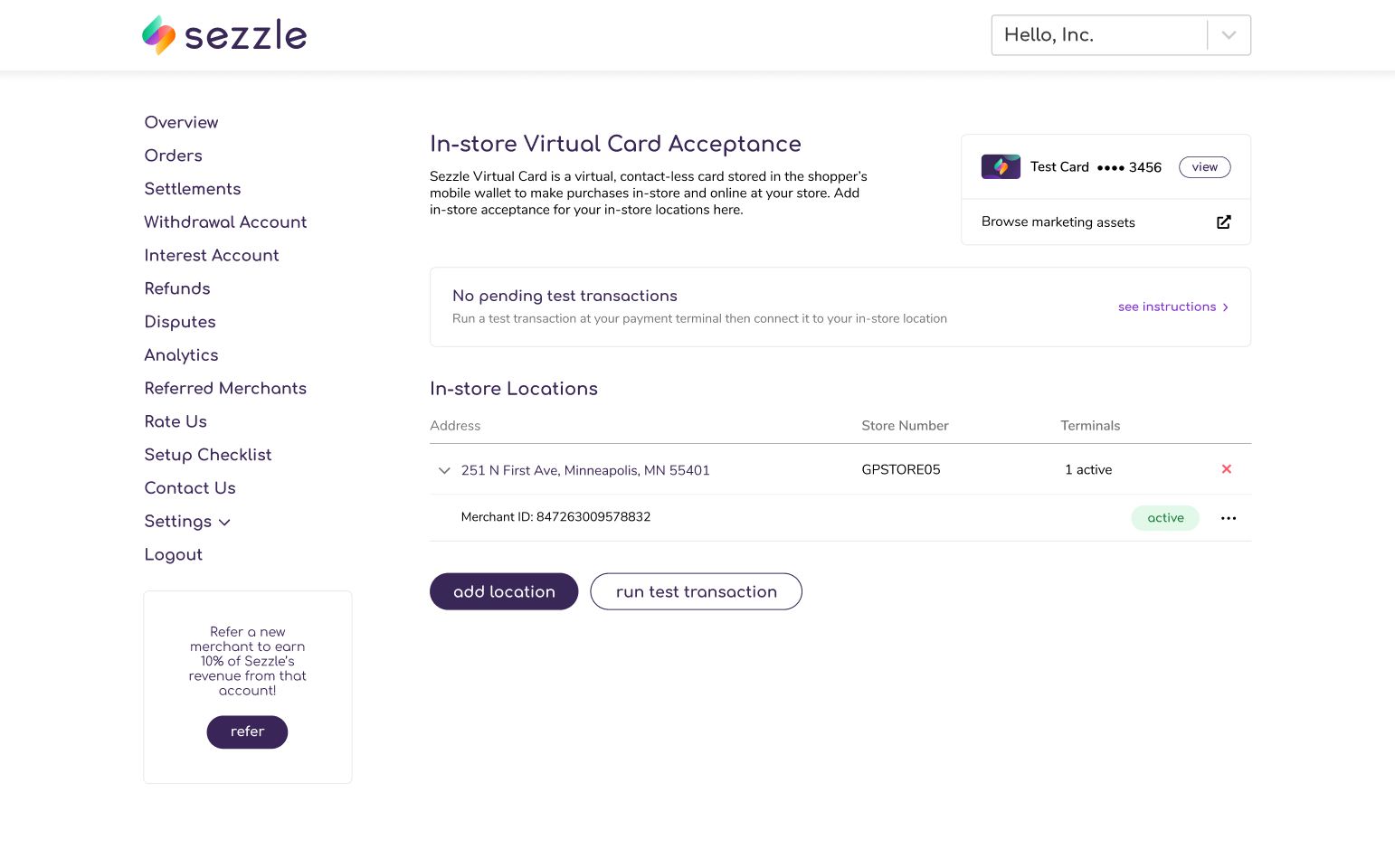The height and width of the screenshot is (868, 1395).
Task: Open the see instructions link
Action: tap(1166, 307)
